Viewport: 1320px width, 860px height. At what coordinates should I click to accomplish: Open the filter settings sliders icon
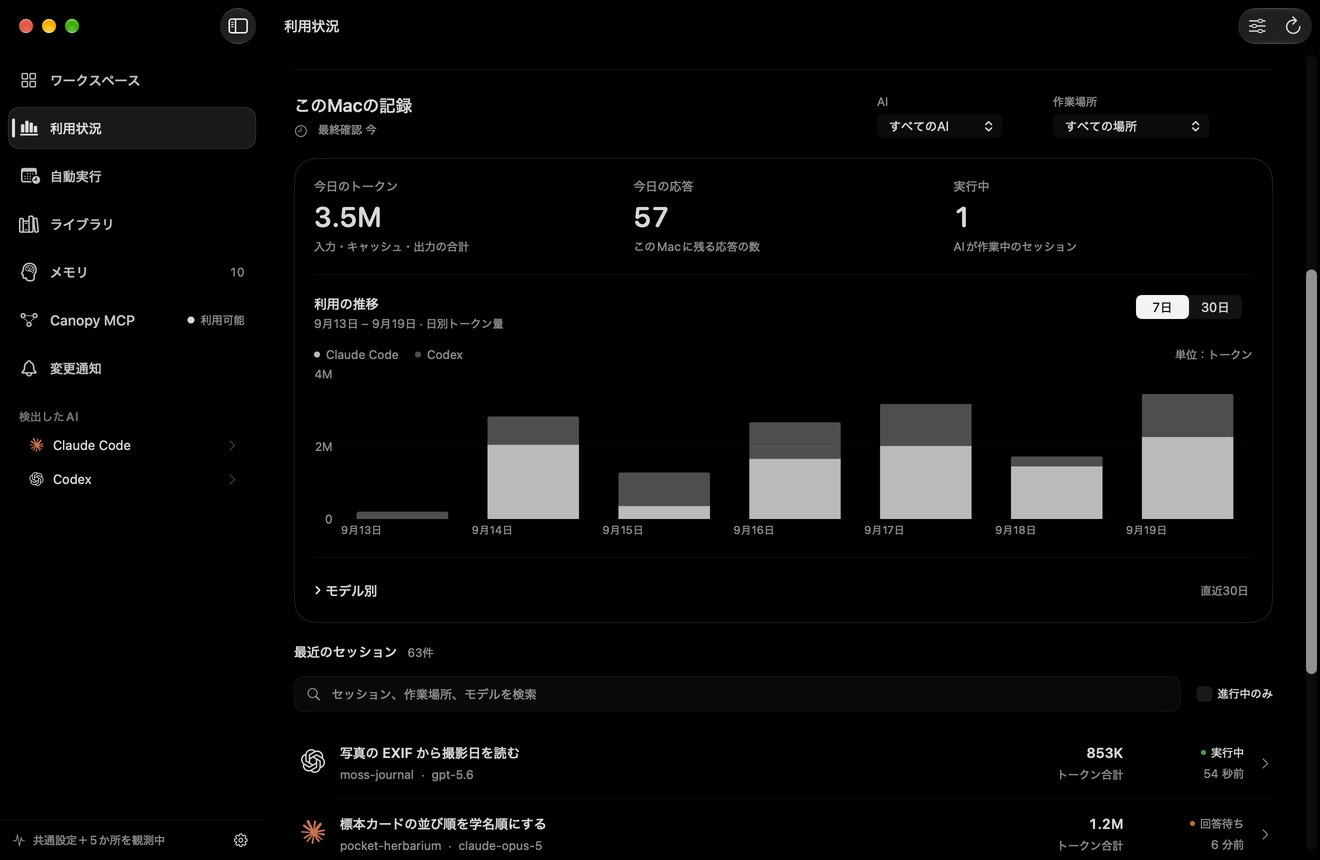tap(1257, 26)
